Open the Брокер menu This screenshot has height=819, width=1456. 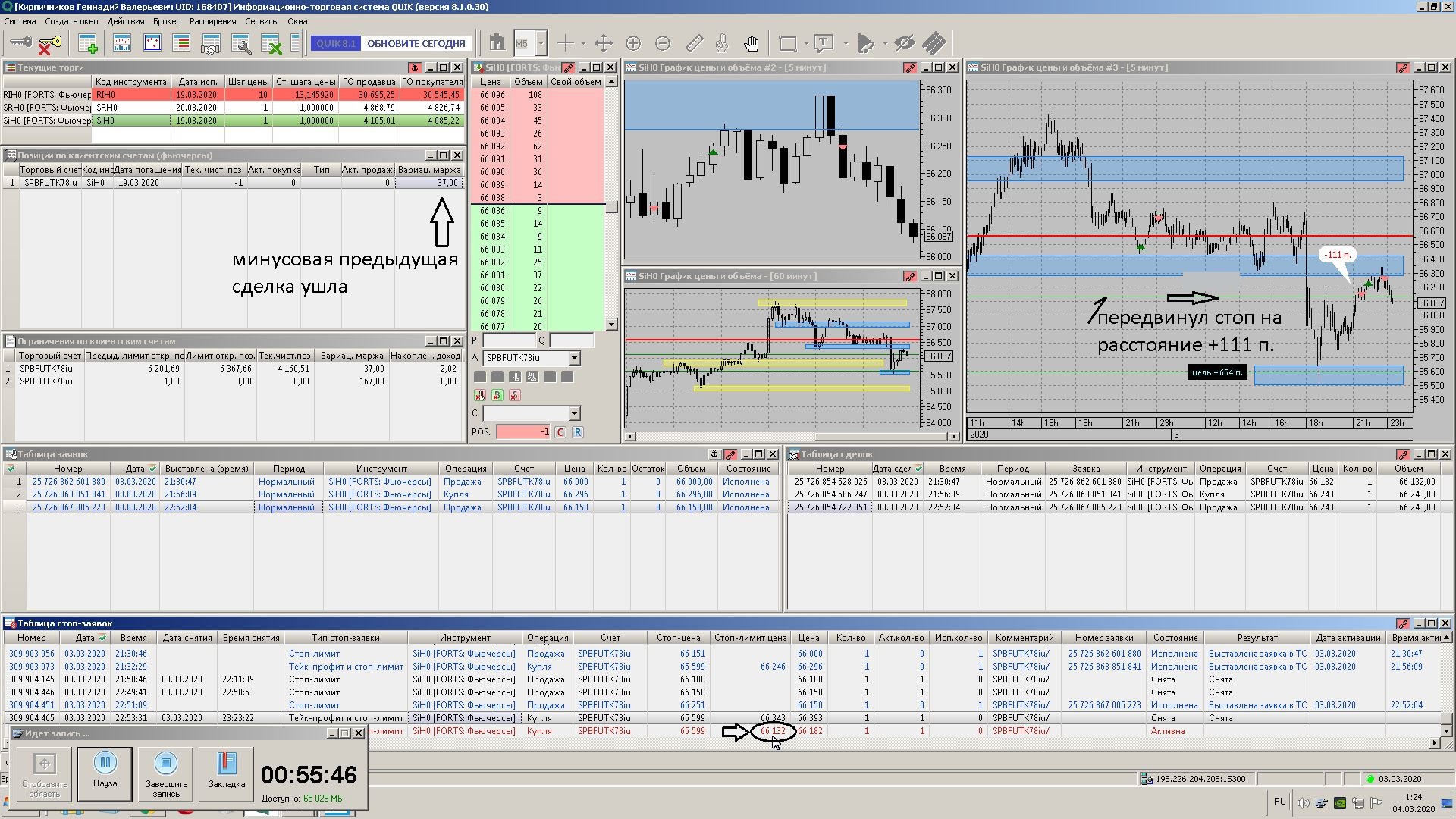click(167, 21)
